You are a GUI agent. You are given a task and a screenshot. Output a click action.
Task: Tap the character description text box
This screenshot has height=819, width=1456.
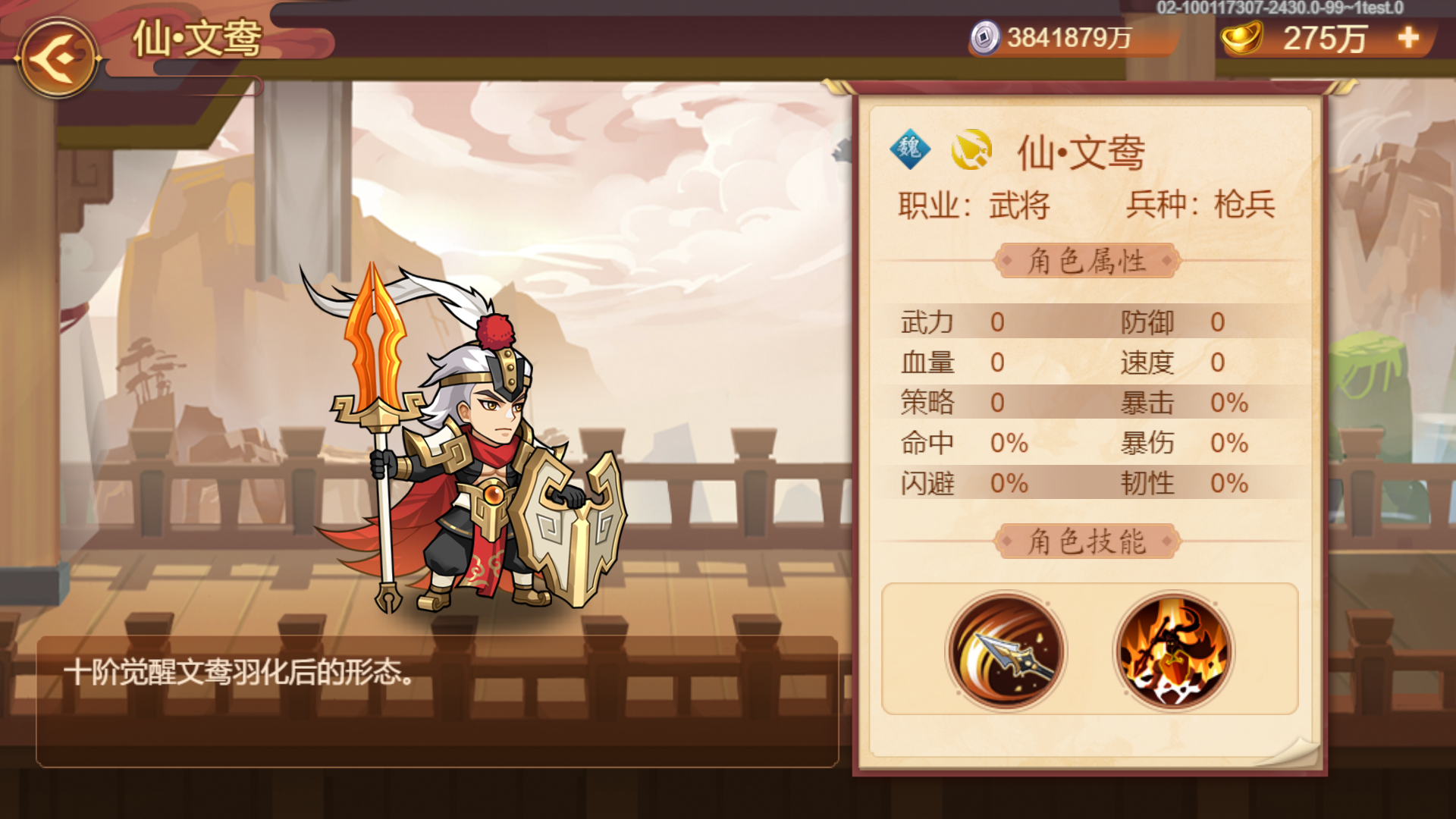(x=438, y=701)
